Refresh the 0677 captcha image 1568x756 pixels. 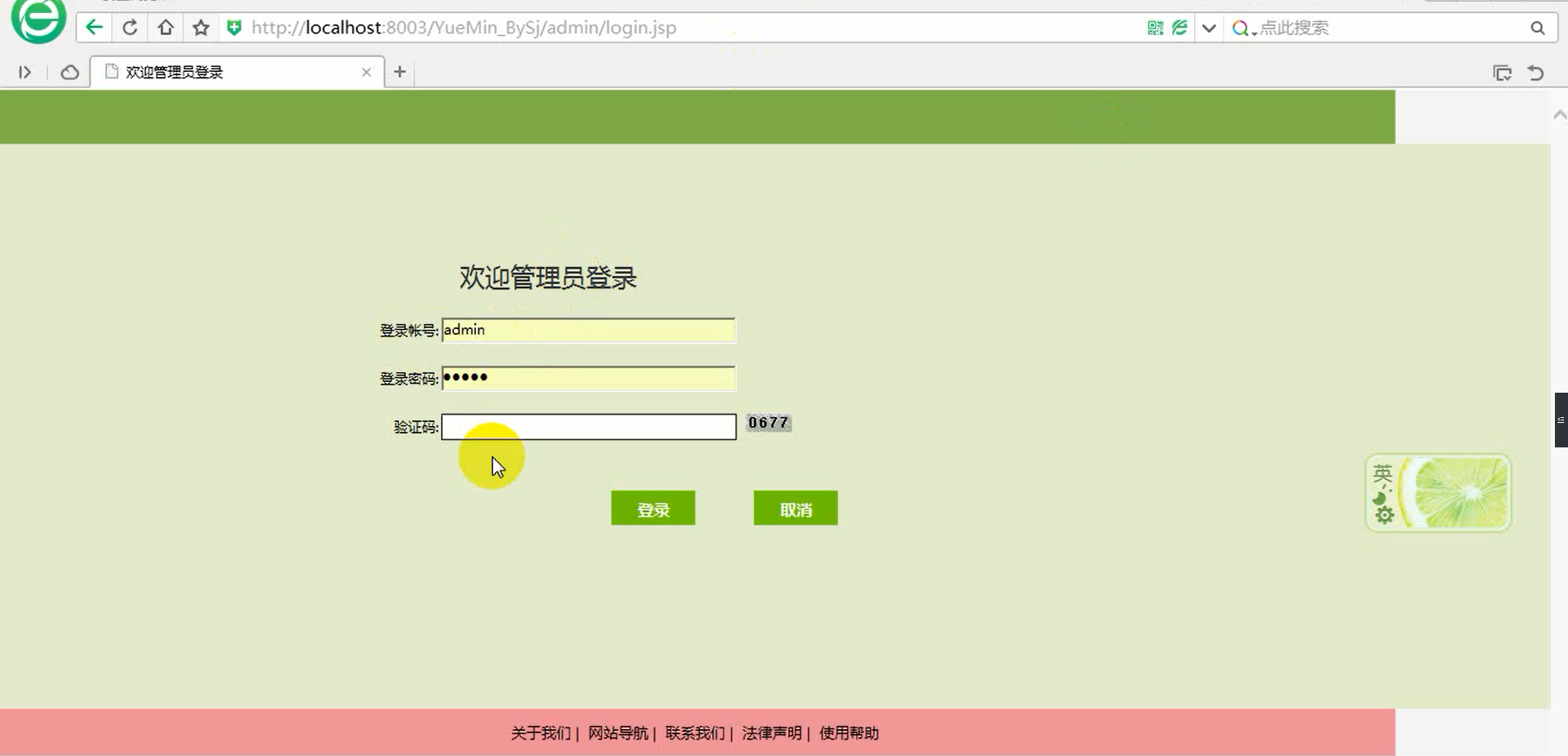click(x=768, y=423)
